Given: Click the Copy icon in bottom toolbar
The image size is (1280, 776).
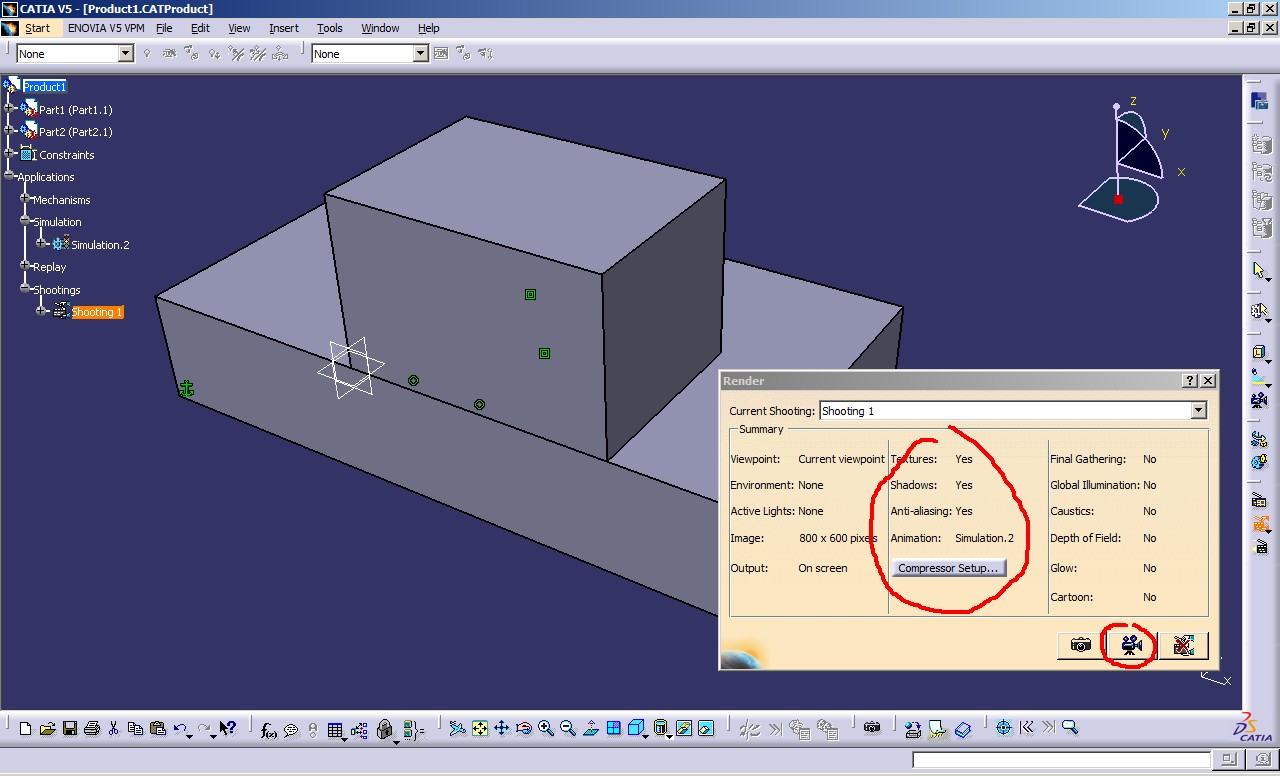Looking at the screenshot, I should pos(135,729).
